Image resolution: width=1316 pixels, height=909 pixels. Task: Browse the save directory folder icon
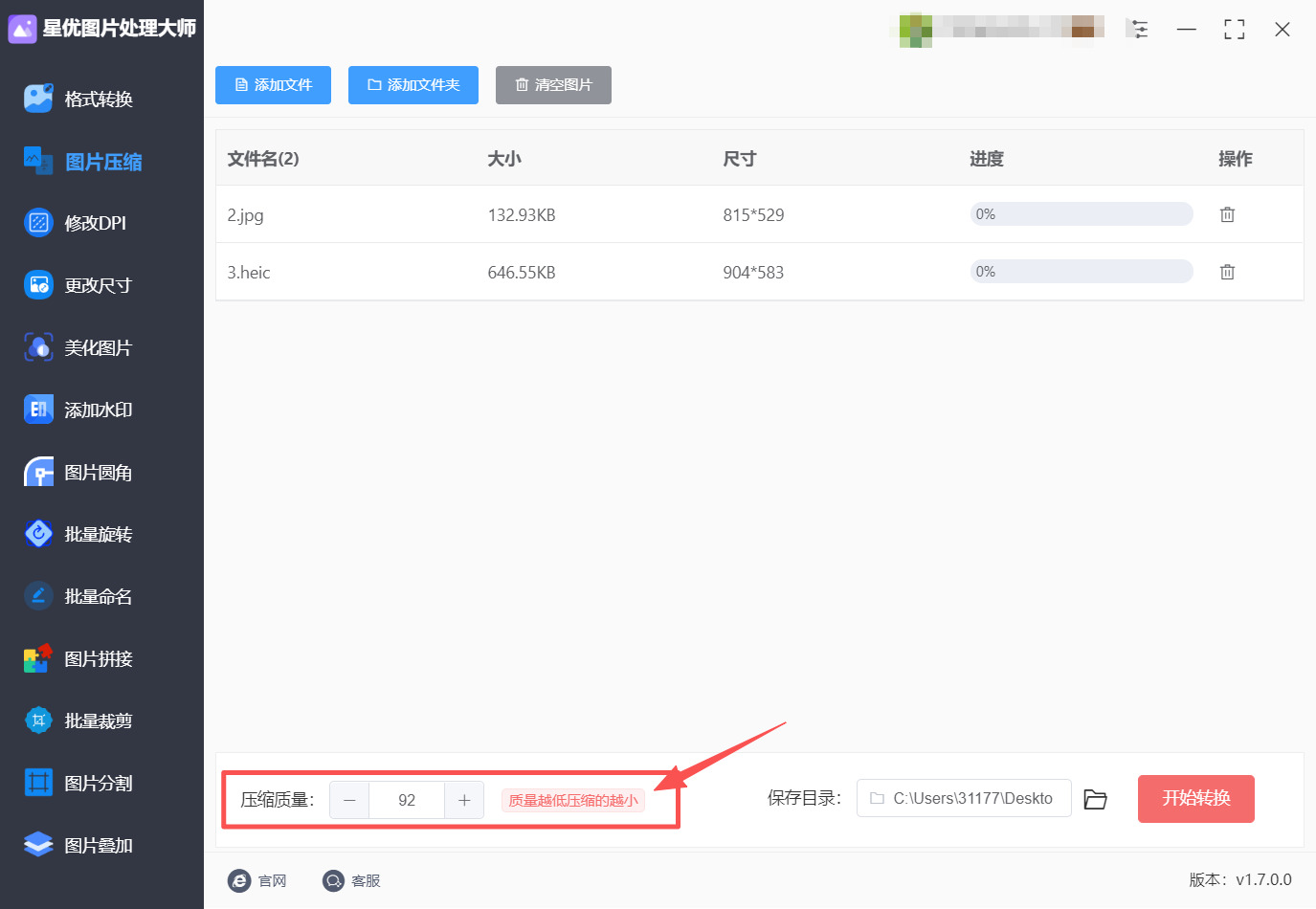click(x=1095, y=799)
